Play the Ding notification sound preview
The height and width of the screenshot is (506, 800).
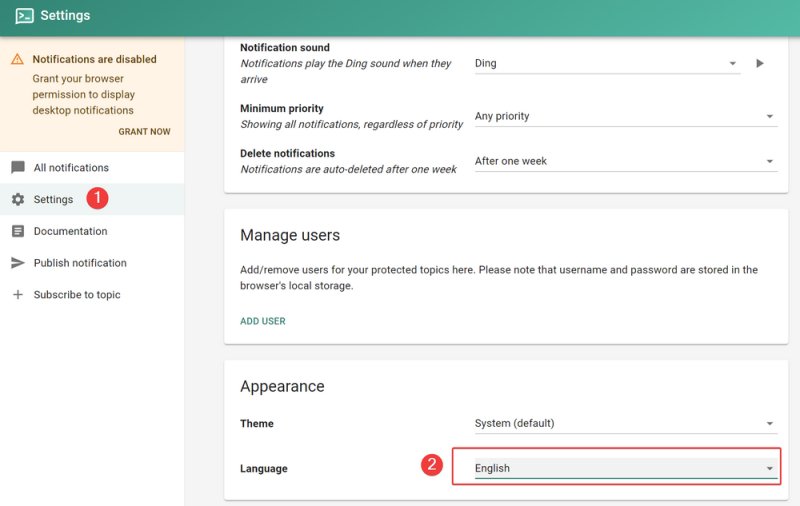[x=760, y=63]
